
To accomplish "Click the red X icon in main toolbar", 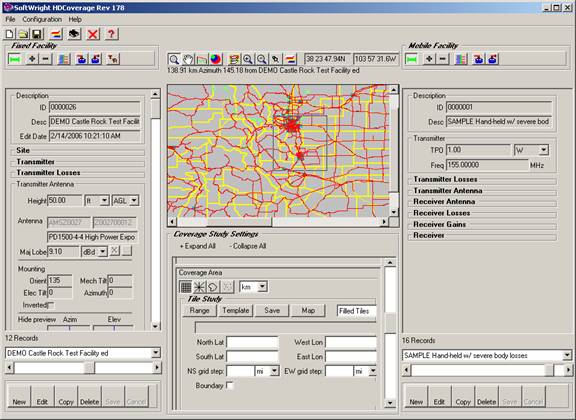I will 93,34.
